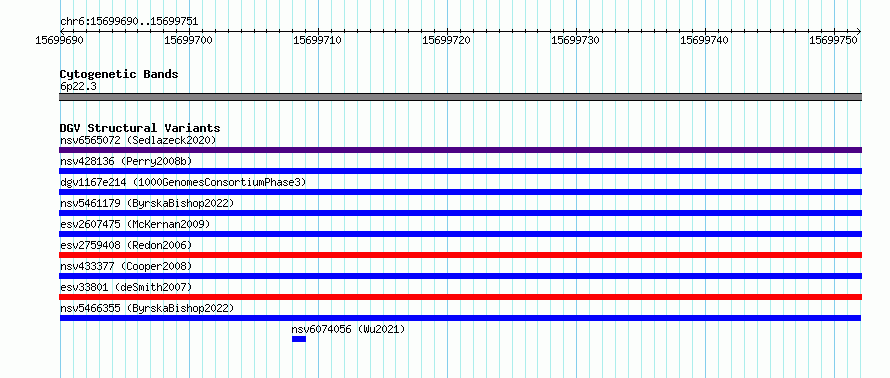Click ruler position 15699740

[704, 40]
